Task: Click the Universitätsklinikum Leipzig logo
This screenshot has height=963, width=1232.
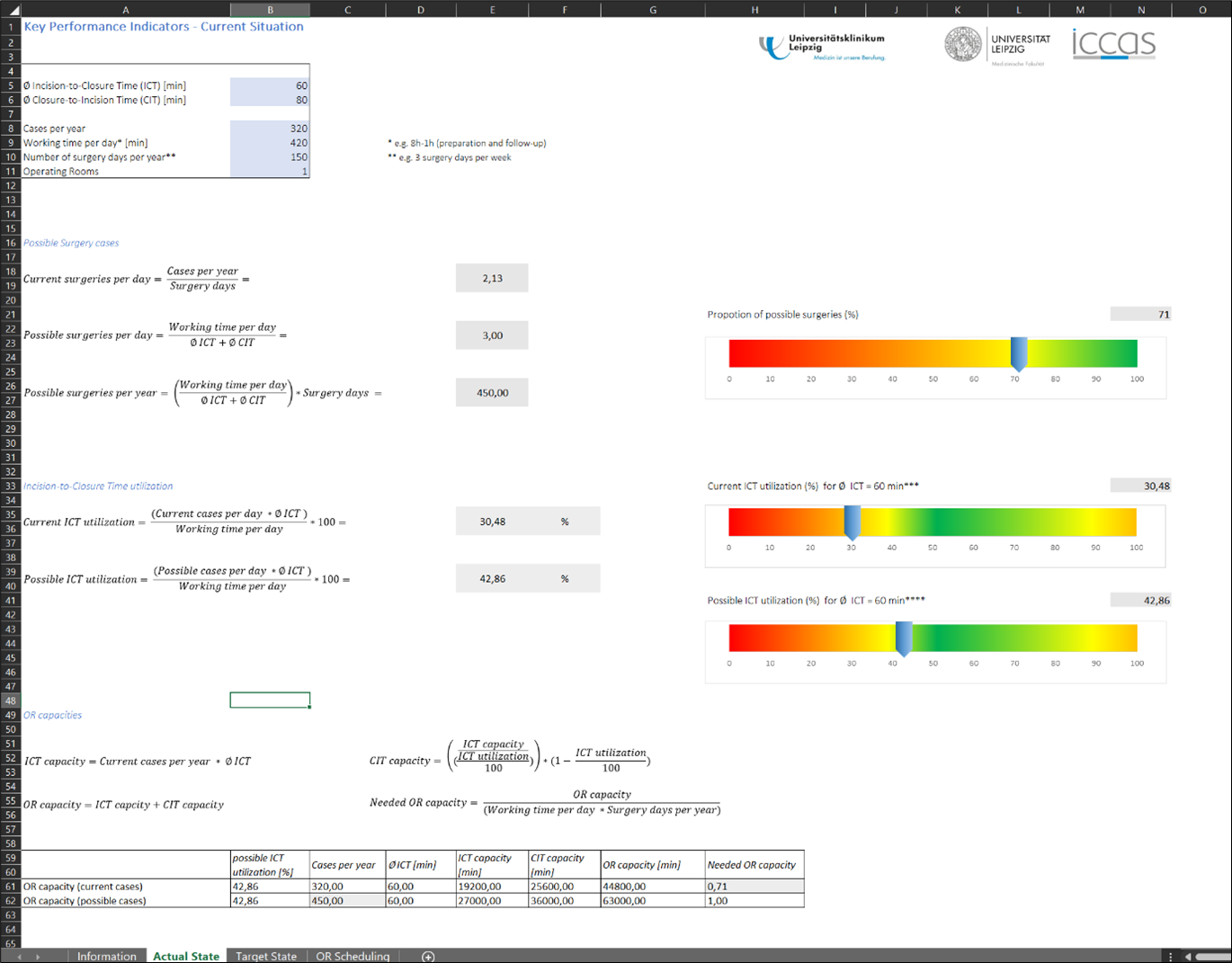Action: point(822,47)
